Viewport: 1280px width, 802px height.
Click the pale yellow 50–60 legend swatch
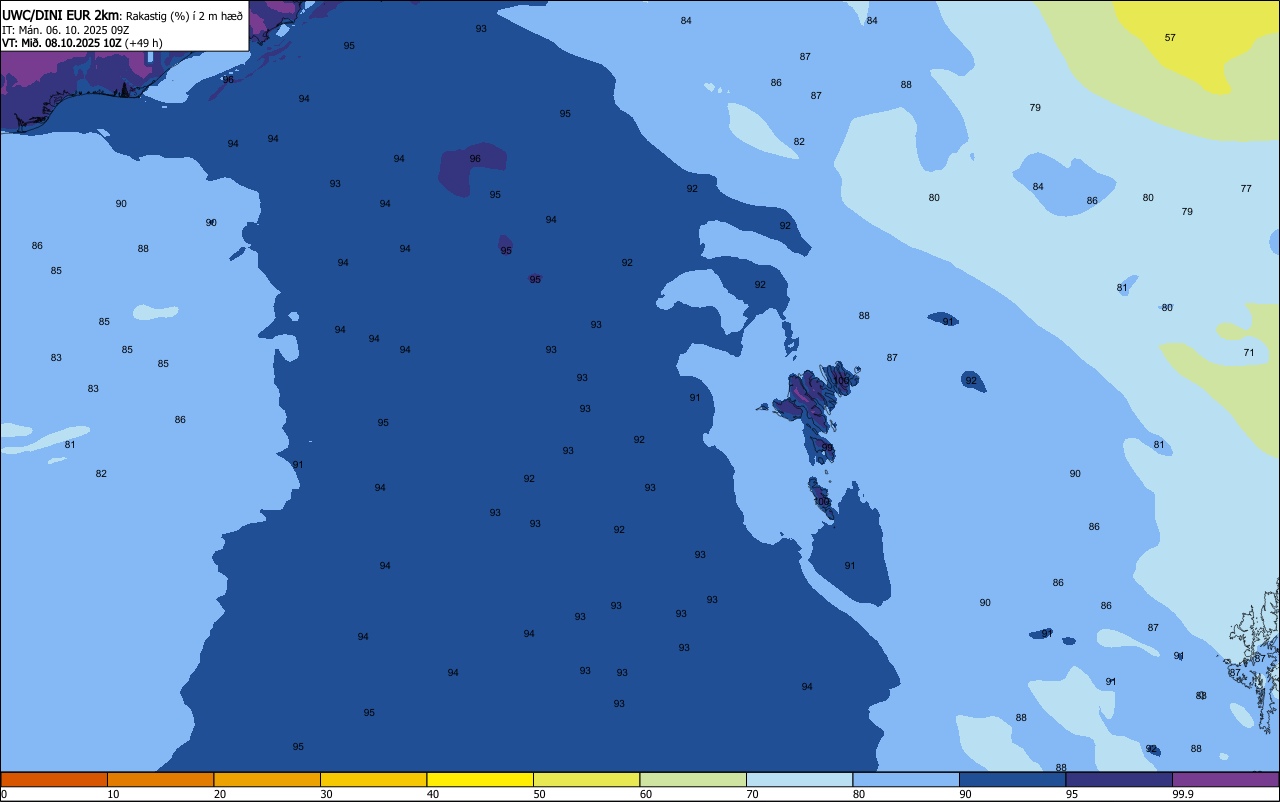586,779
